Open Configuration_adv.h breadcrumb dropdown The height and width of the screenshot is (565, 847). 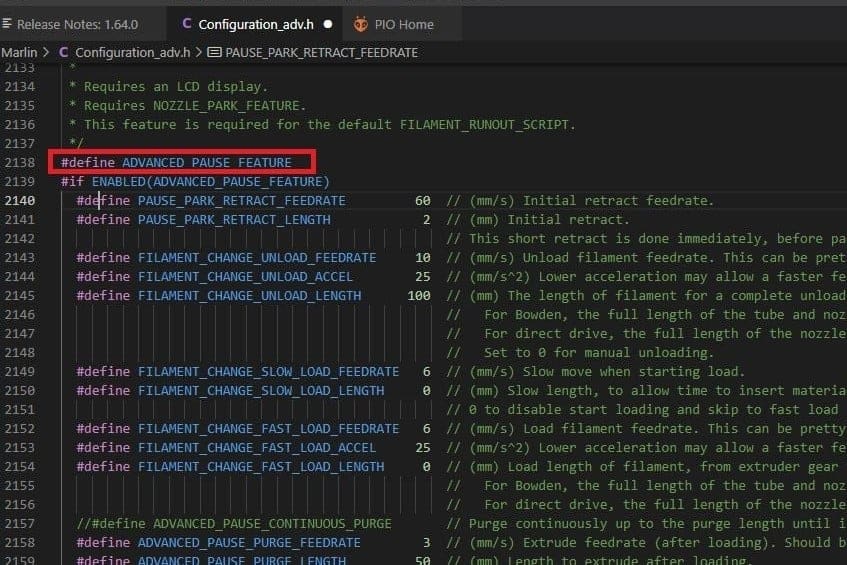click(132, 52)
